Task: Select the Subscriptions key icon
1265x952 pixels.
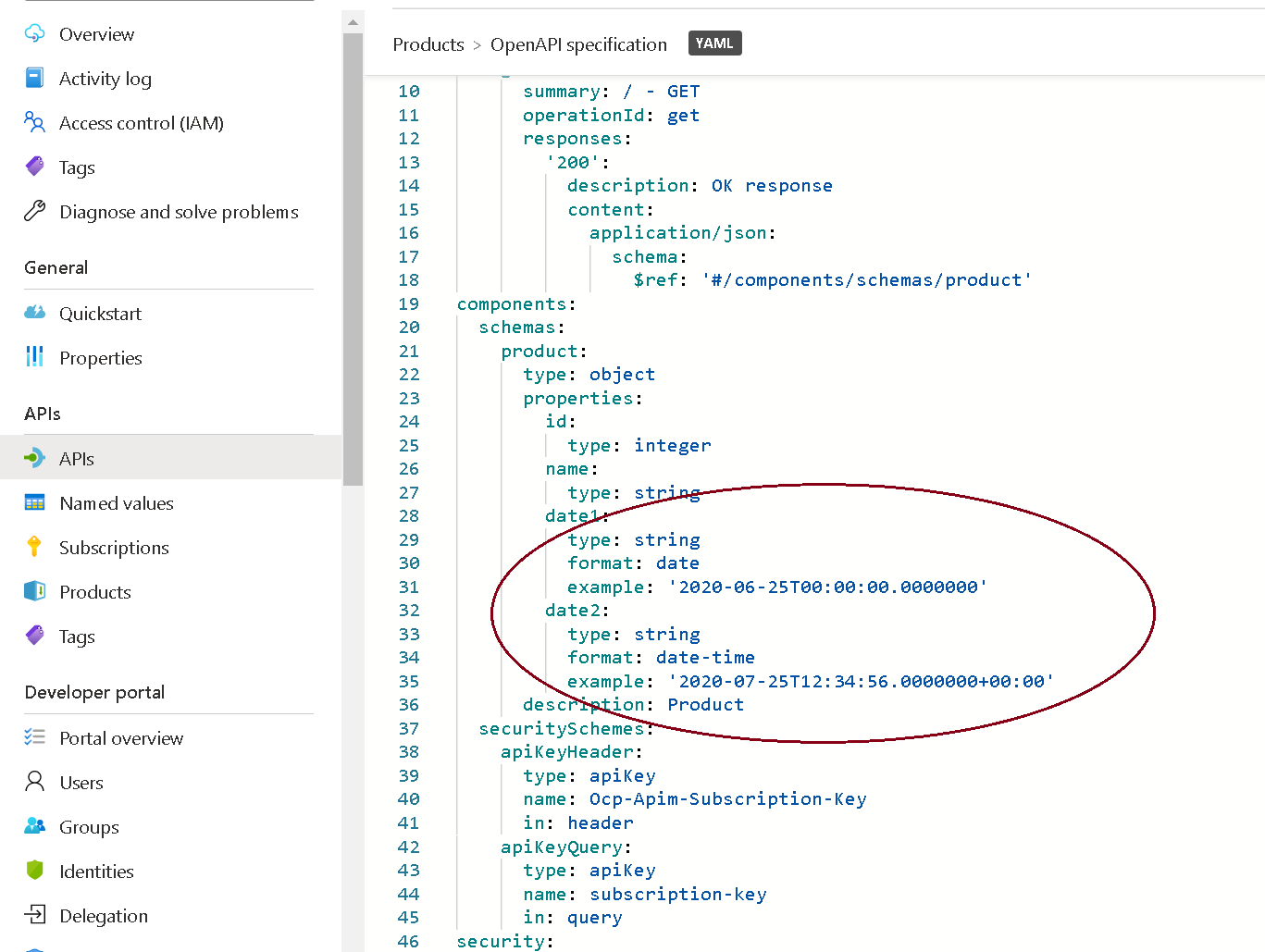Action: tap(32, 547)
